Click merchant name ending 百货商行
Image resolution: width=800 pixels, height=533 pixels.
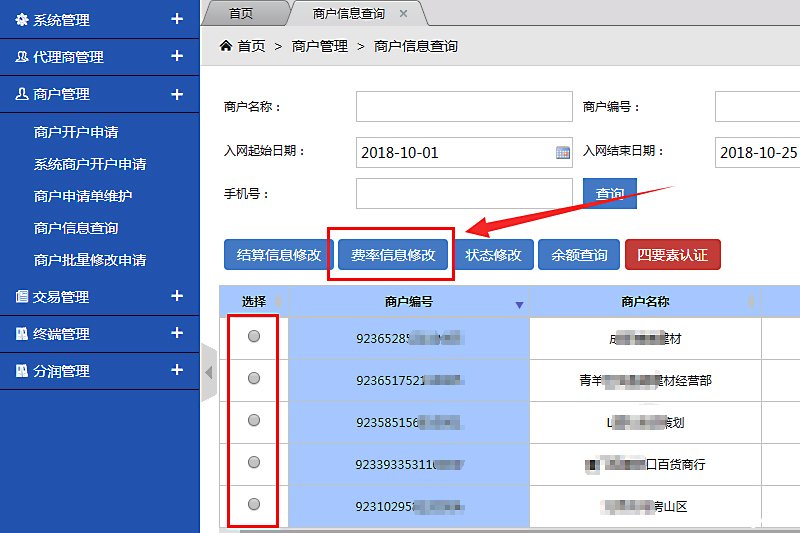645,465
